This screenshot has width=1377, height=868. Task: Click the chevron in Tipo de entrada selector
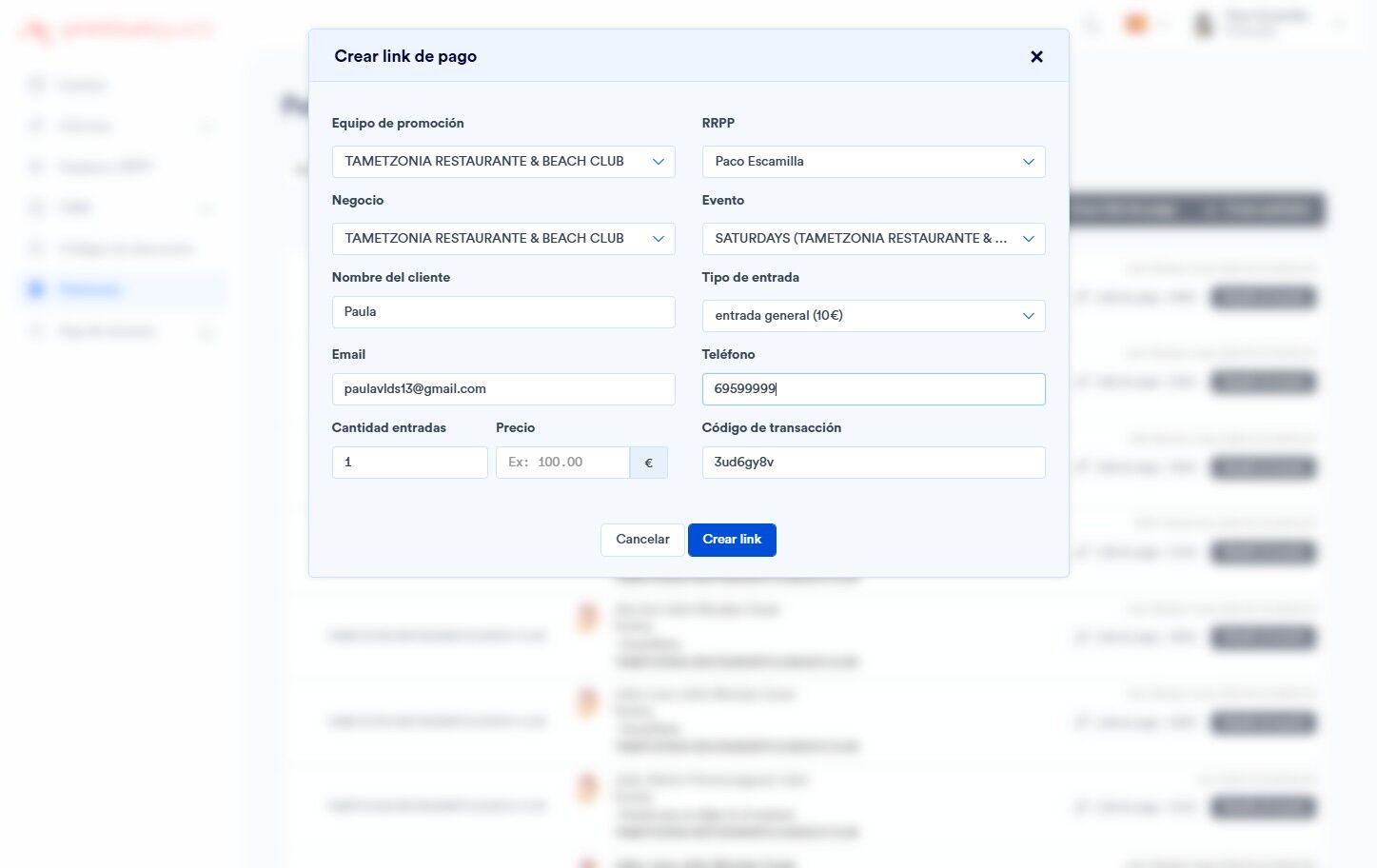pyautogui.click(x=1028, y=316)
